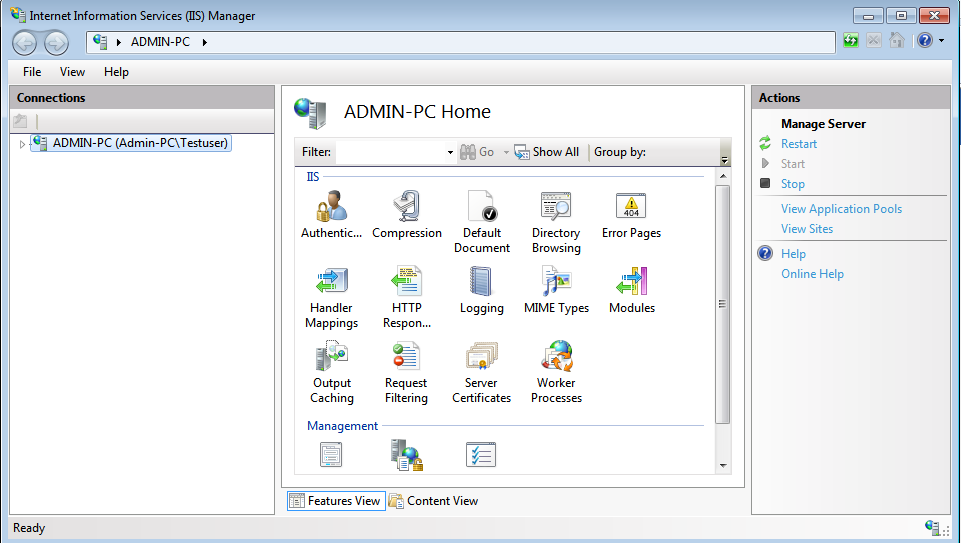This screenshot has width=961, height=543.
Task: Click the blue help question icon in toolbar
Action: point(925,40)
